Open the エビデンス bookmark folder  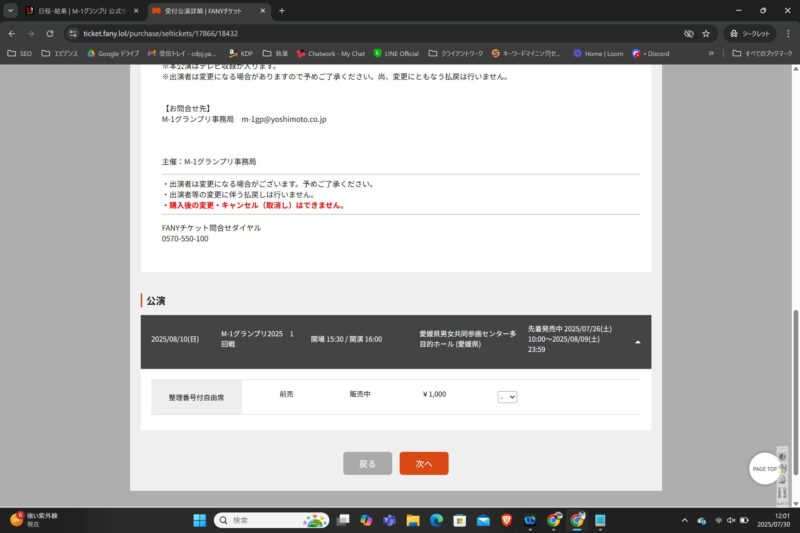(x=59, y=54)
